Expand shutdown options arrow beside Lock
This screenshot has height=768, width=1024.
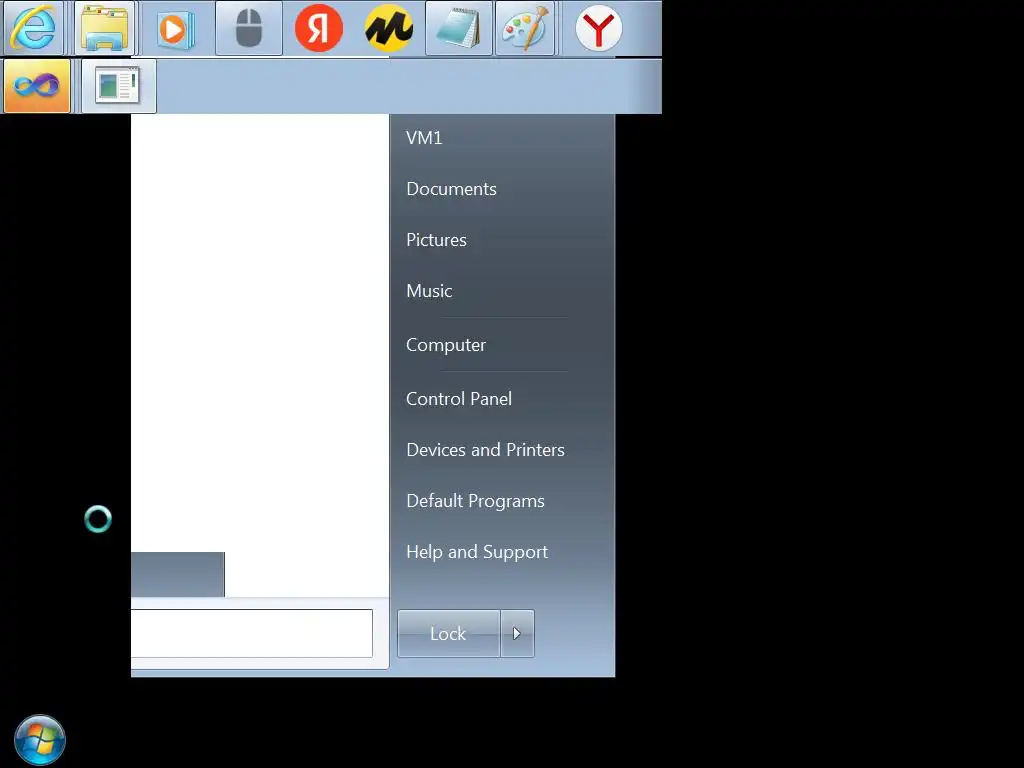517,633
